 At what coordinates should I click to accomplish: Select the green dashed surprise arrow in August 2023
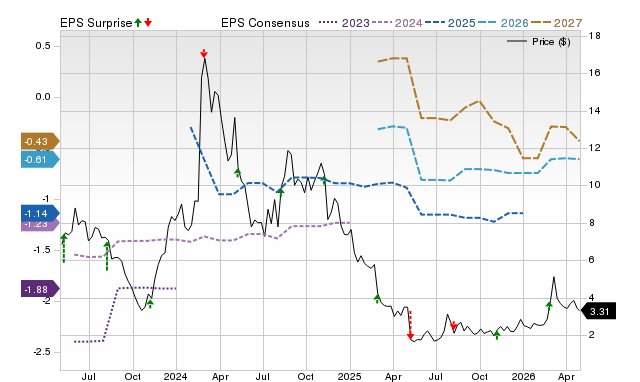pos(107,256)
